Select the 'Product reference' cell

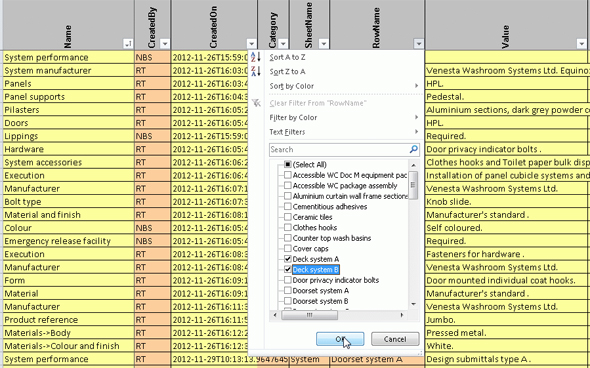click(x=68, y=320)
